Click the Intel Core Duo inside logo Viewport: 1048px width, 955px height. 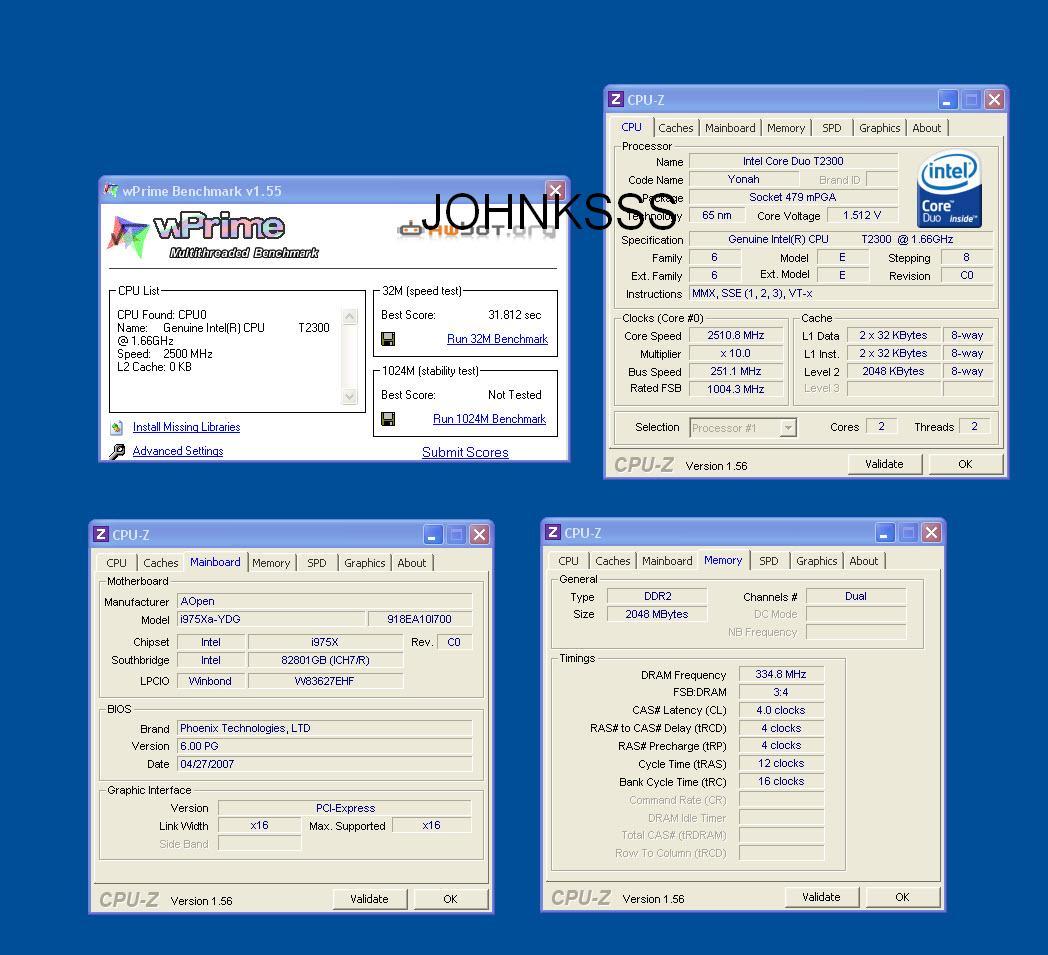click(949, 189)
